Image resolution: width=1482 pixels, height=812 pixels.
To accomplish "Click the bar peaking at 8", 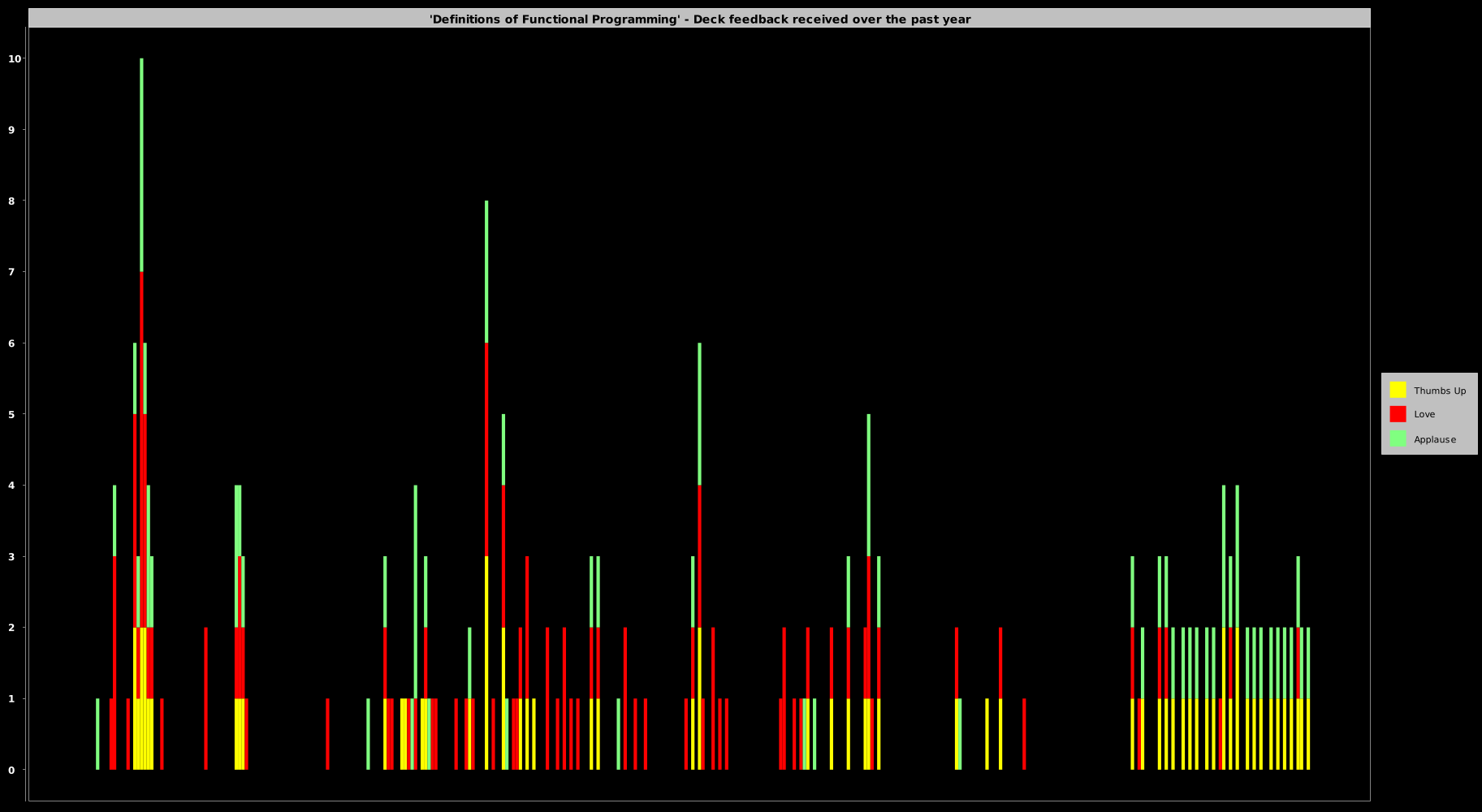I will coord(486,486).
